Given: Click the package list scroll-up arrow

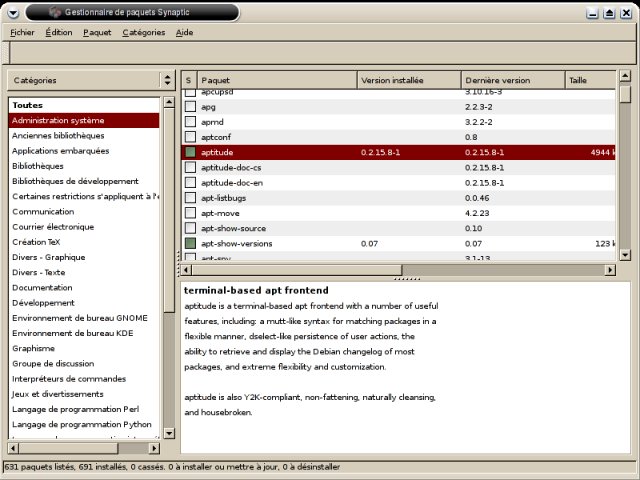Looking at the screenshot, I should click(625, 77).
